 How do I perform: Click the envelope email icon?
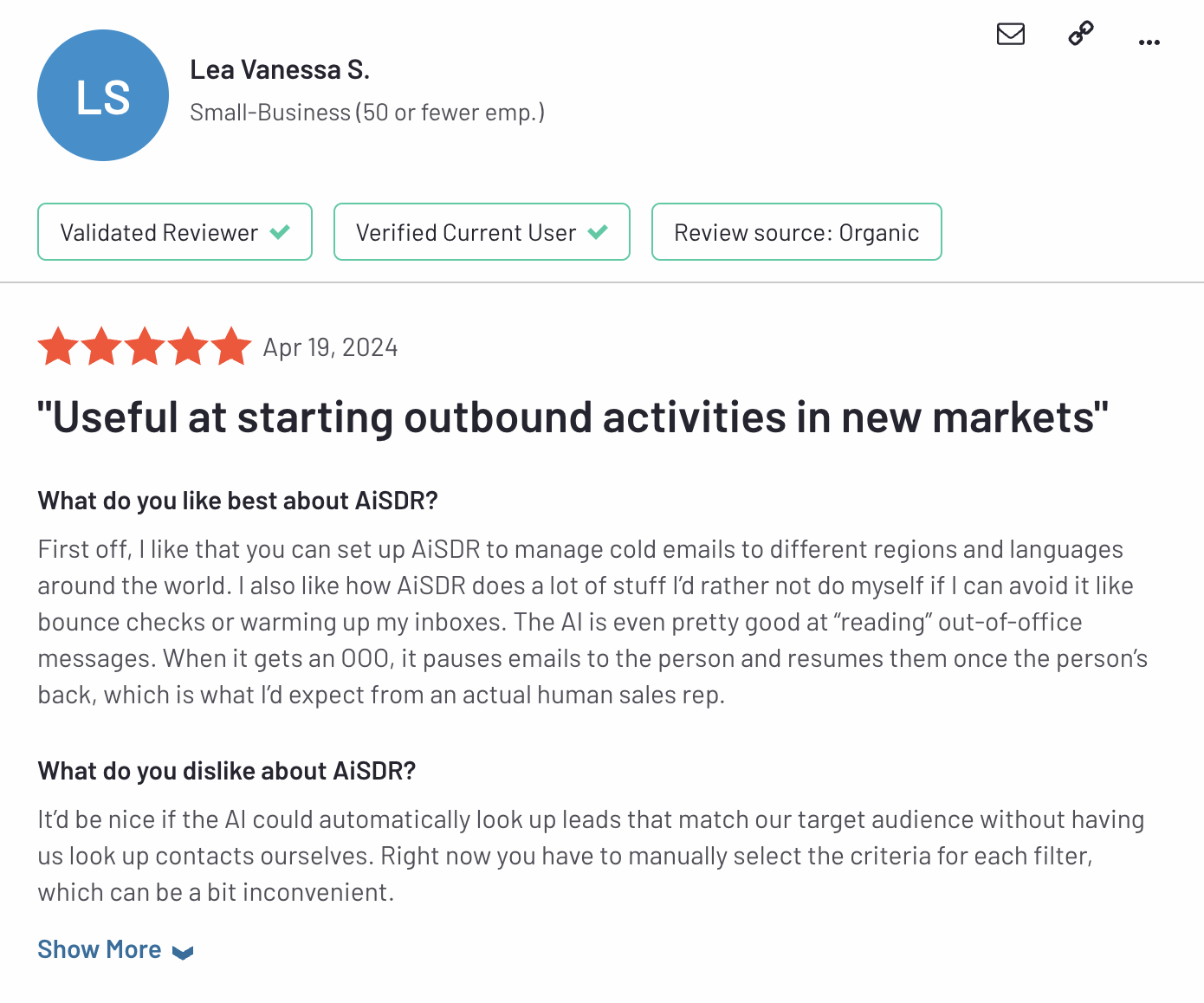[x=1010, y=35]
